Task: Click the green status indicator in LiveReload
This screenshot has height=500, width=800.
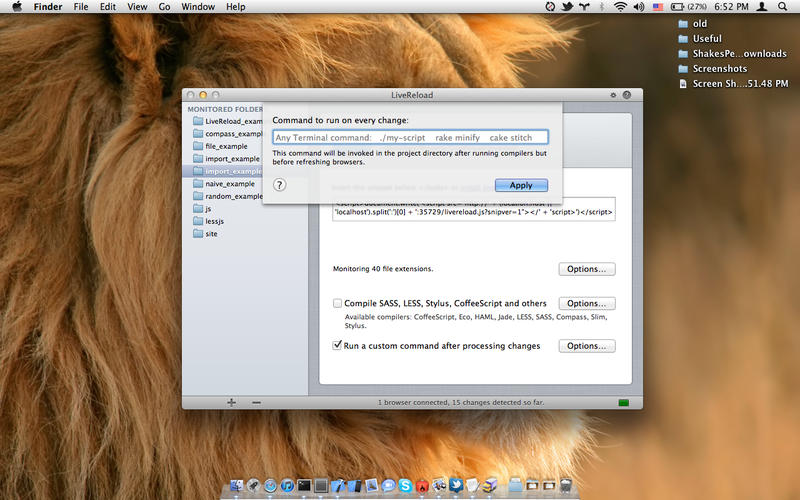Action: 623,403
